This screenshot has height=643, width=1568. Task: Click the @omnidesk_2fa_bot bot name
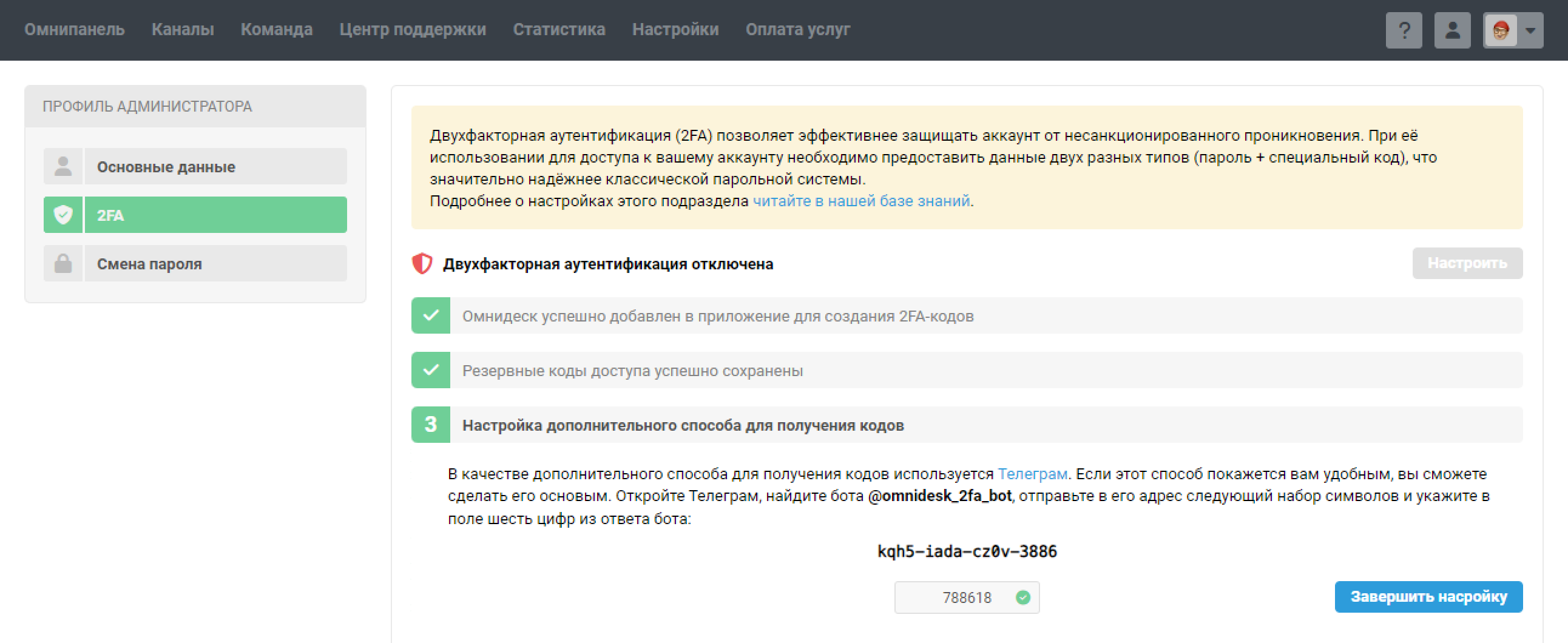click(940, 496)
